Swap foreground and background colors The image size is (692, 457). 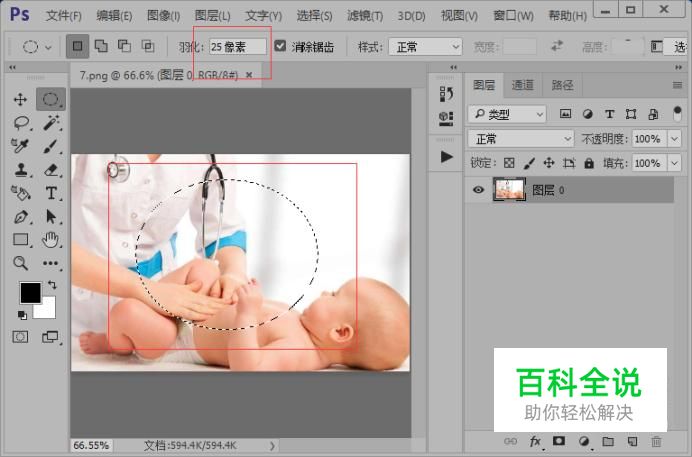52,285
